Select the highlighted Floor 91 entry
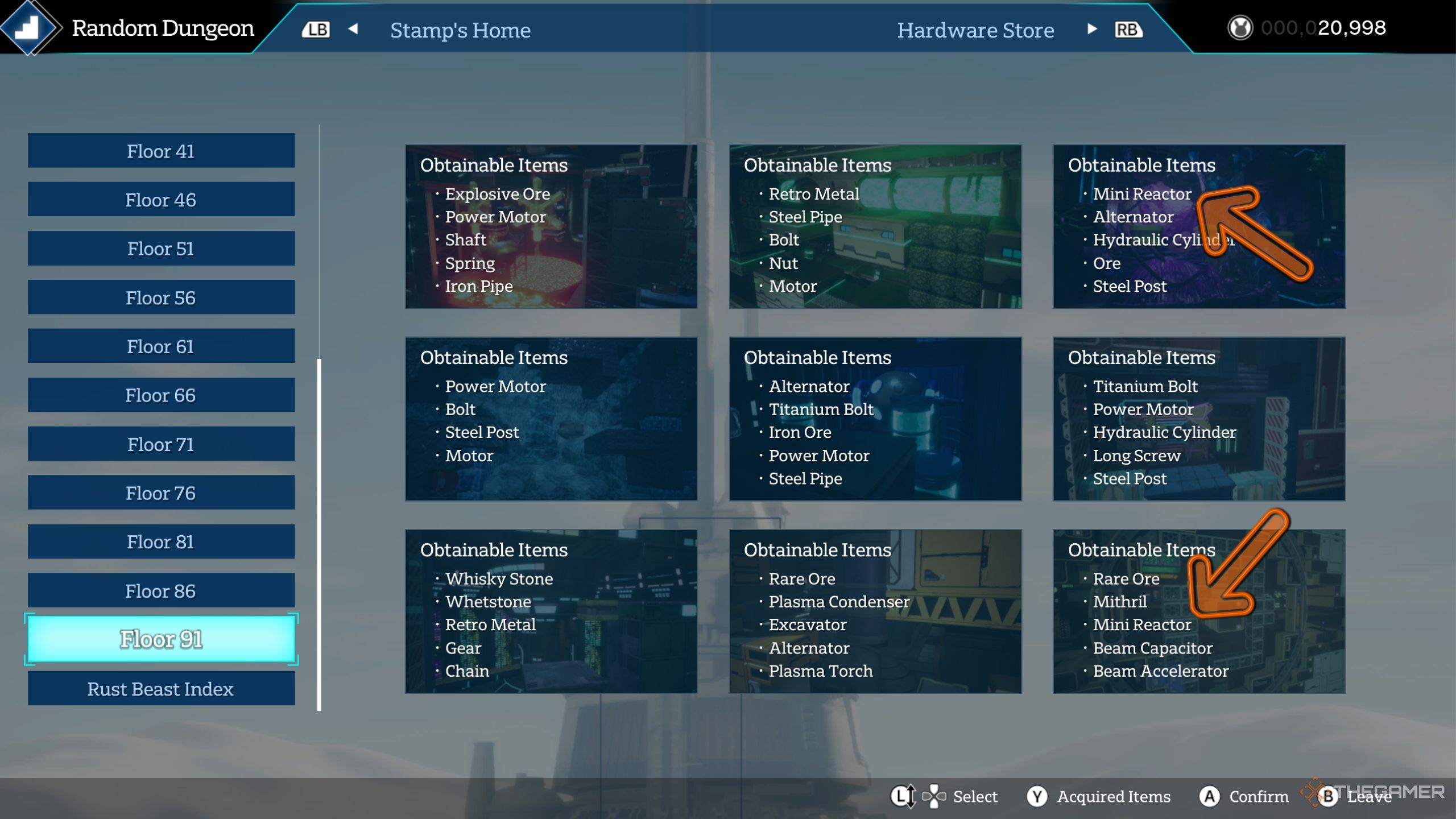Image resolution: width=1456 pixels, height=819 pixels. click(161, 640)
